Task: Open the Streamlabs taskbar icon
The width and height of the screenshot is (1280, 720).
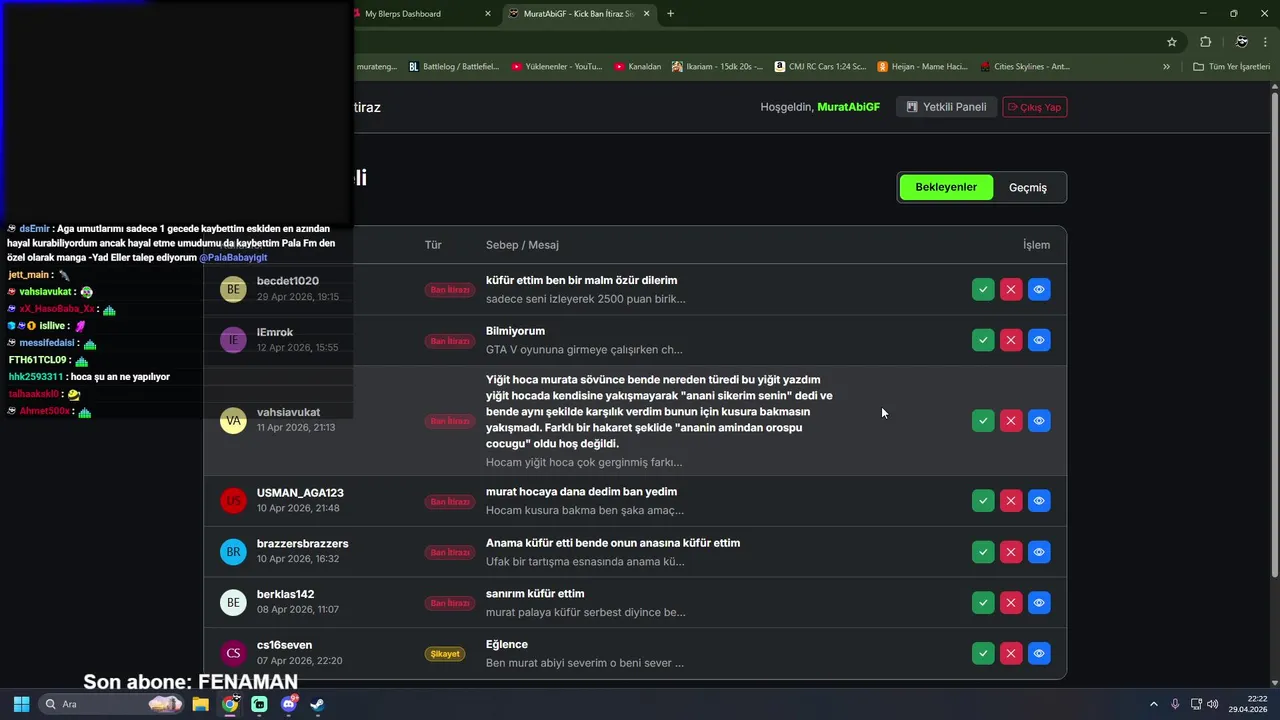Action: [x=260, y=704]
